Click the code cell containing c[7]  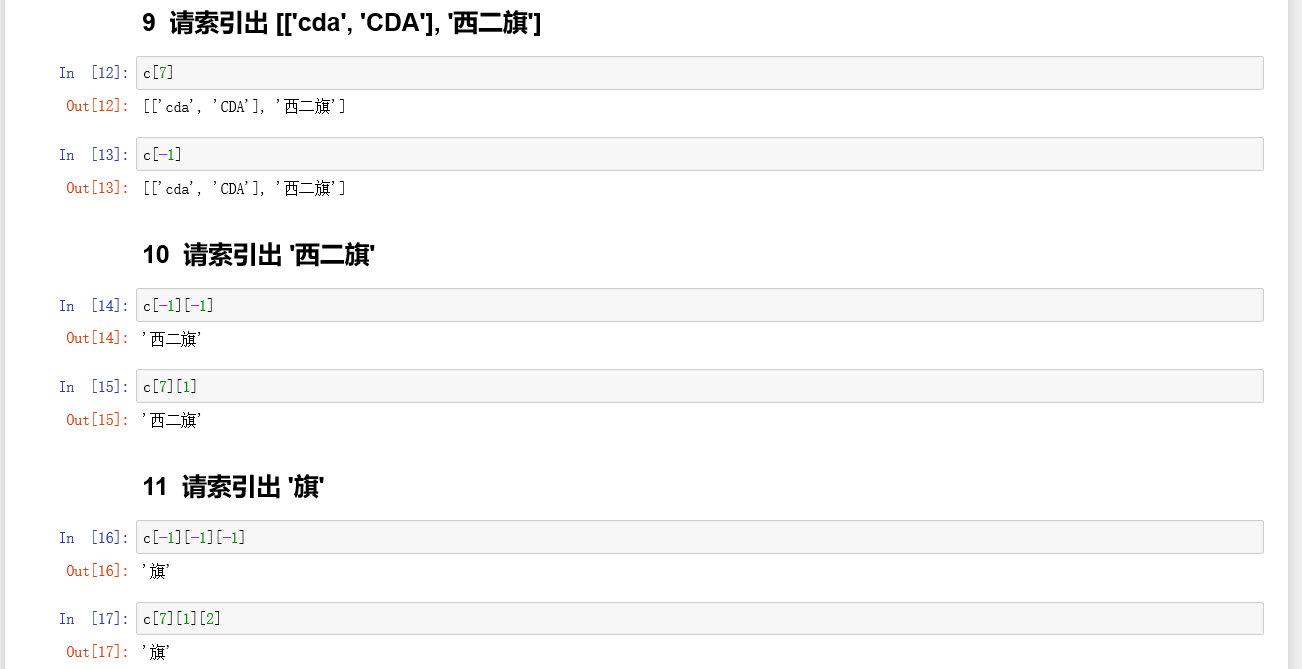coord(699,73)
